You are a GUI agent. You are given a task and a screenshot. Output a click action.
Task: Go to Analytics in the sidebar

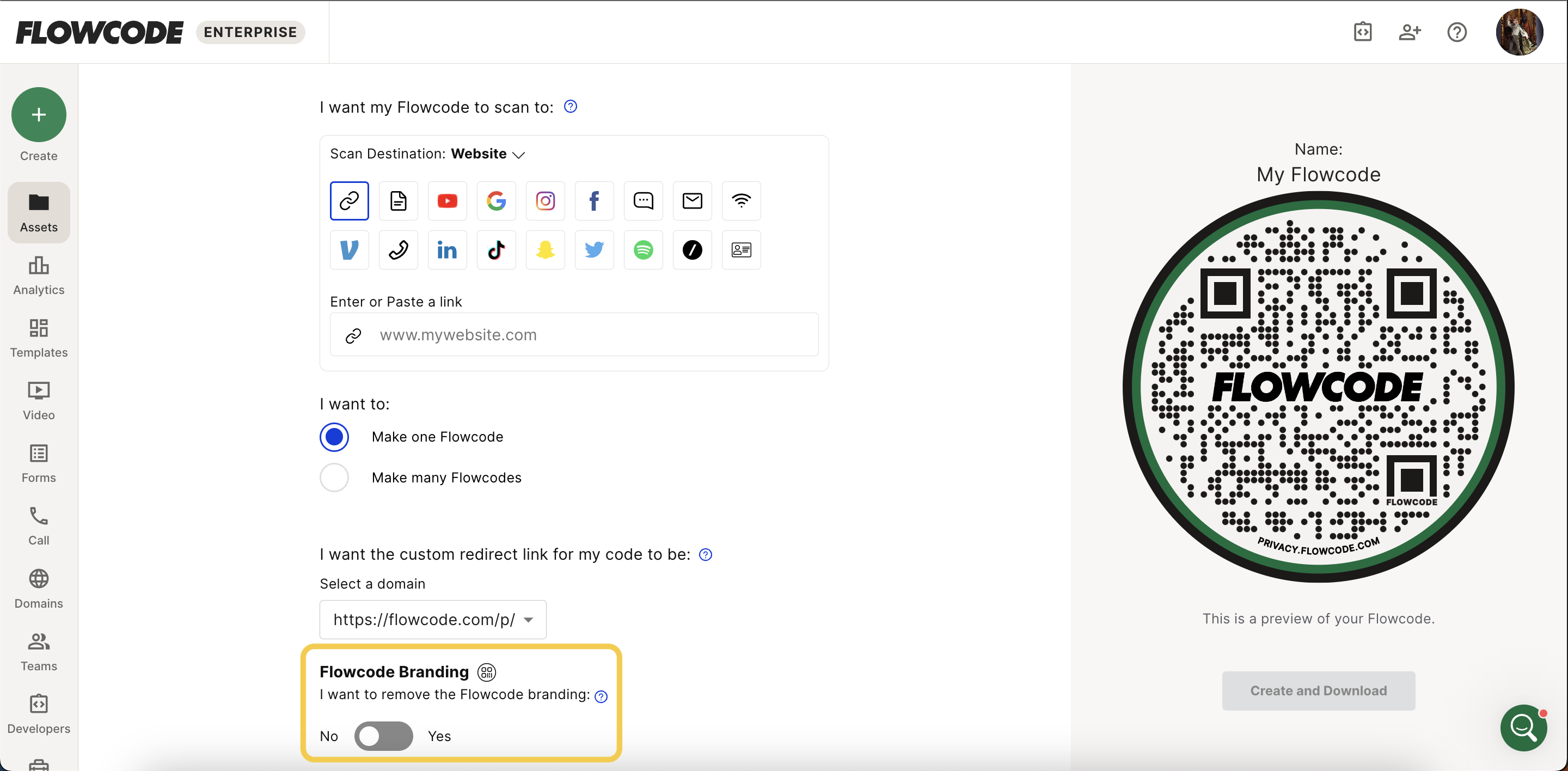tap(39, 276)
